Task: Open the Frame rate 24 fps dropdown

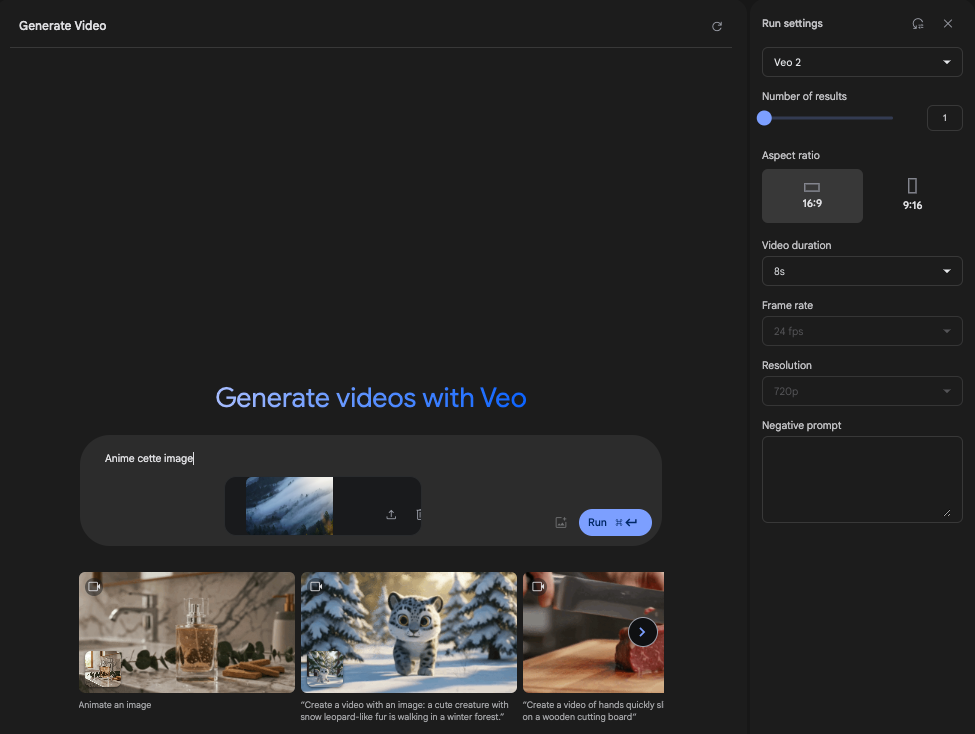Action: click(x=862, y=331)
